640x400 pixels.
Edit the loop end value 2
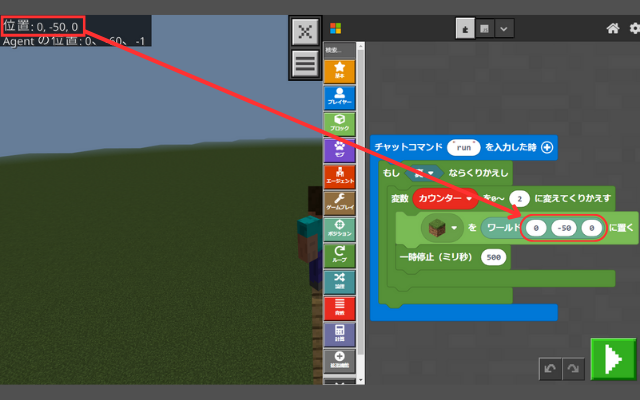tap(519, 199)
